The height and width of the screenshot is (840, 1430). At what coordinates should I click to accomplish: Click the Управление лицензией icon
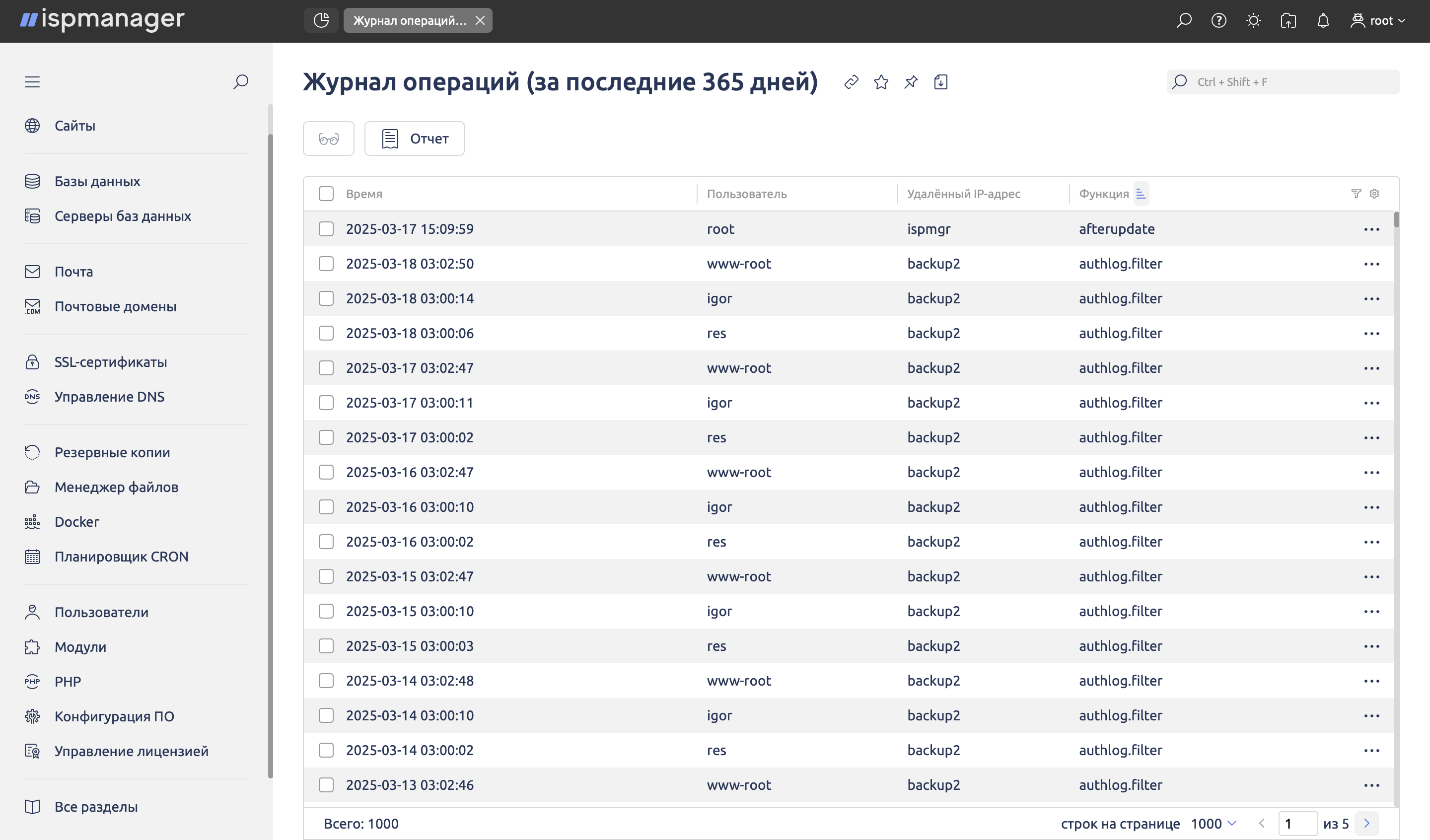tap(32, 751)
